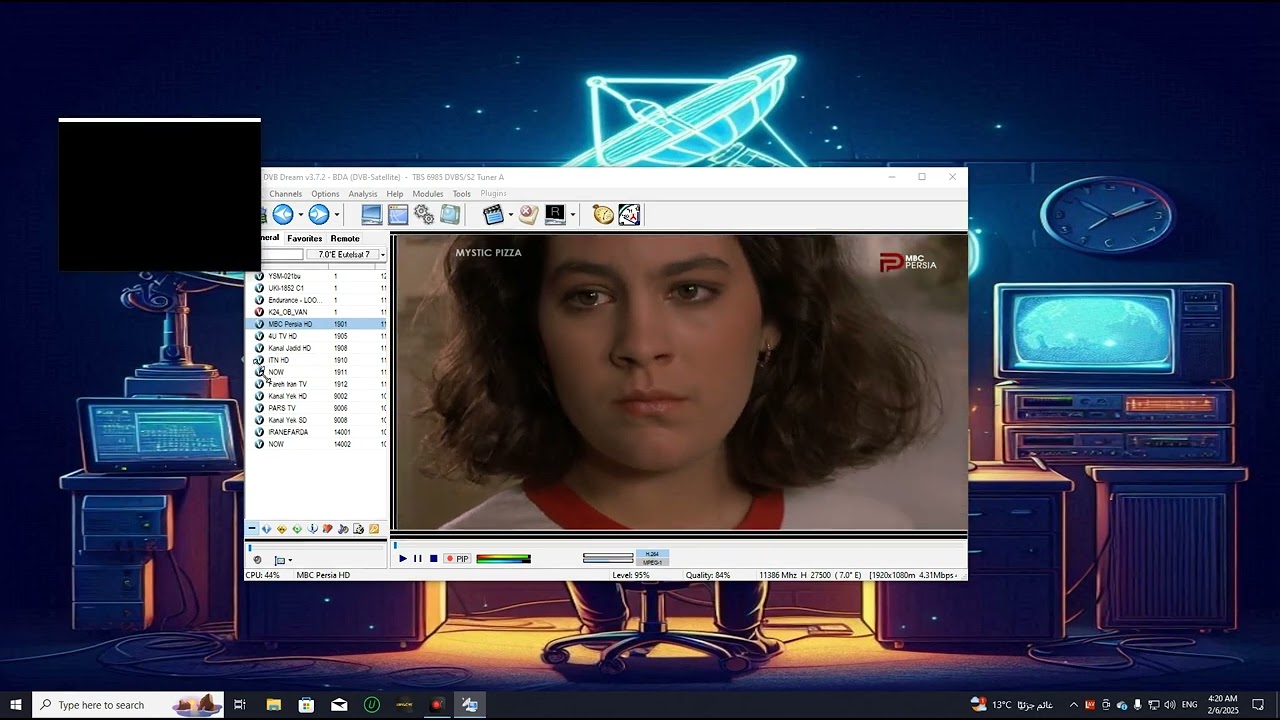The width and height of the screenshot is (1280, 720).
Task: Click the minus icon below the channel list
Action: click(251, 529)
